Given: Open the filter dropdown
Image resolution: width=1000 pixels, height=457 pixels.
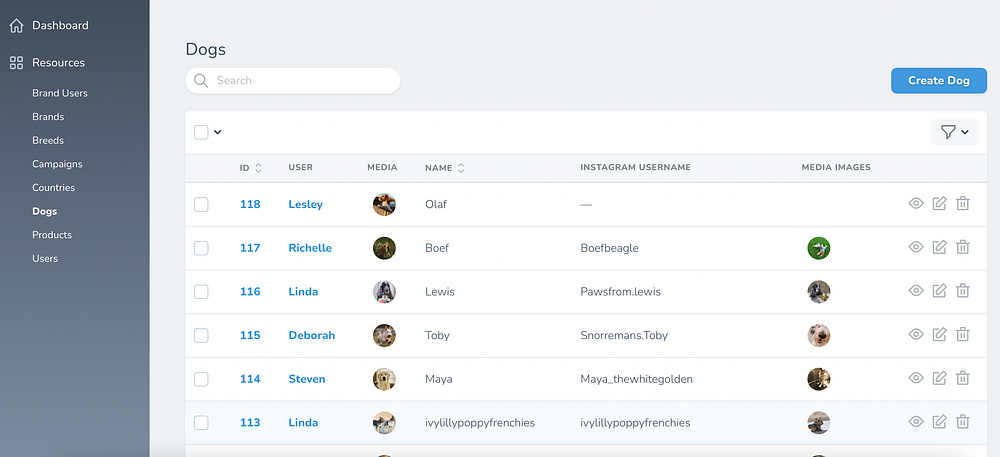Looking at the screenshot, I should [954, 132].
